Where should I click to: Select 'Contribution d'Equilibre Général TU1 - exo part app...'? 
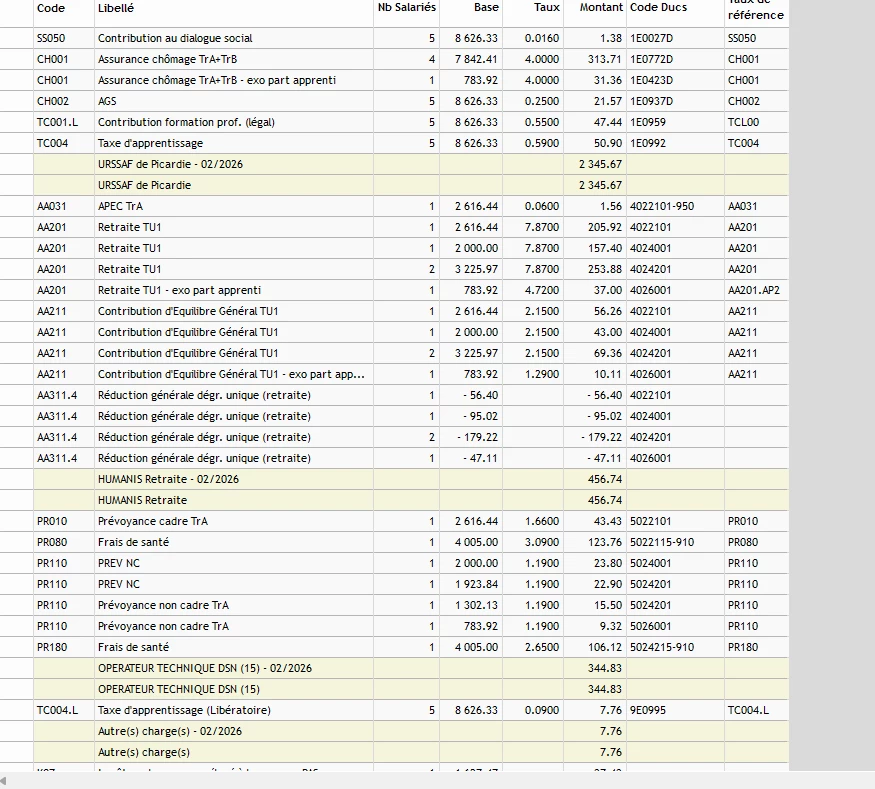[x=231, y=374]
